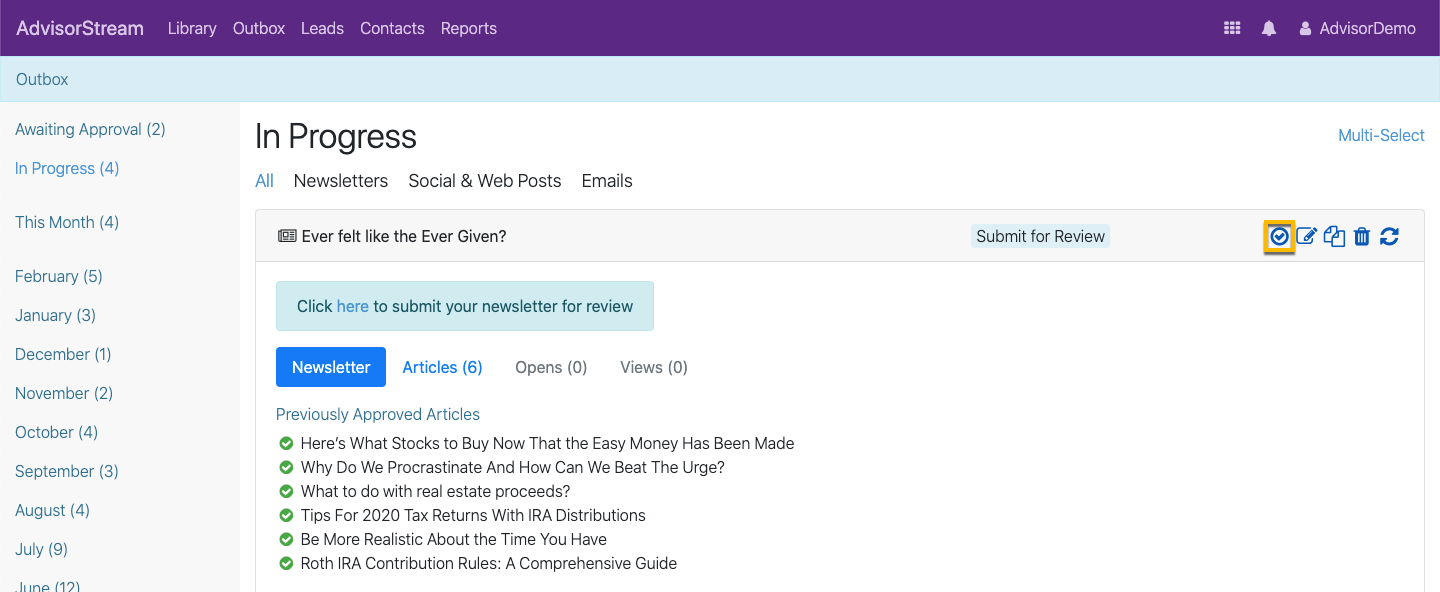Filter by Social & Web Posts
Viewport: 1440px width, 592px height.
tap(485, 181)
